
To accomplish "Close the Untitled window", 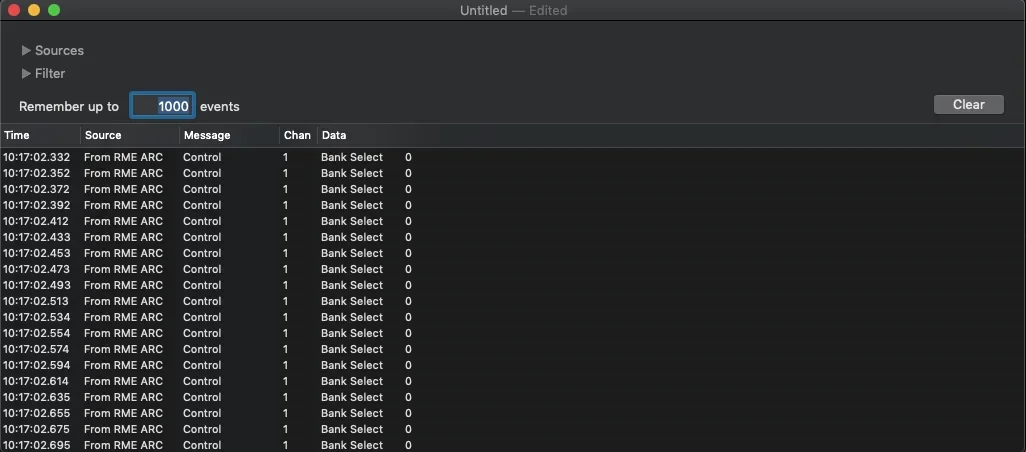I will pyautogui.click(x=14, y=10).
